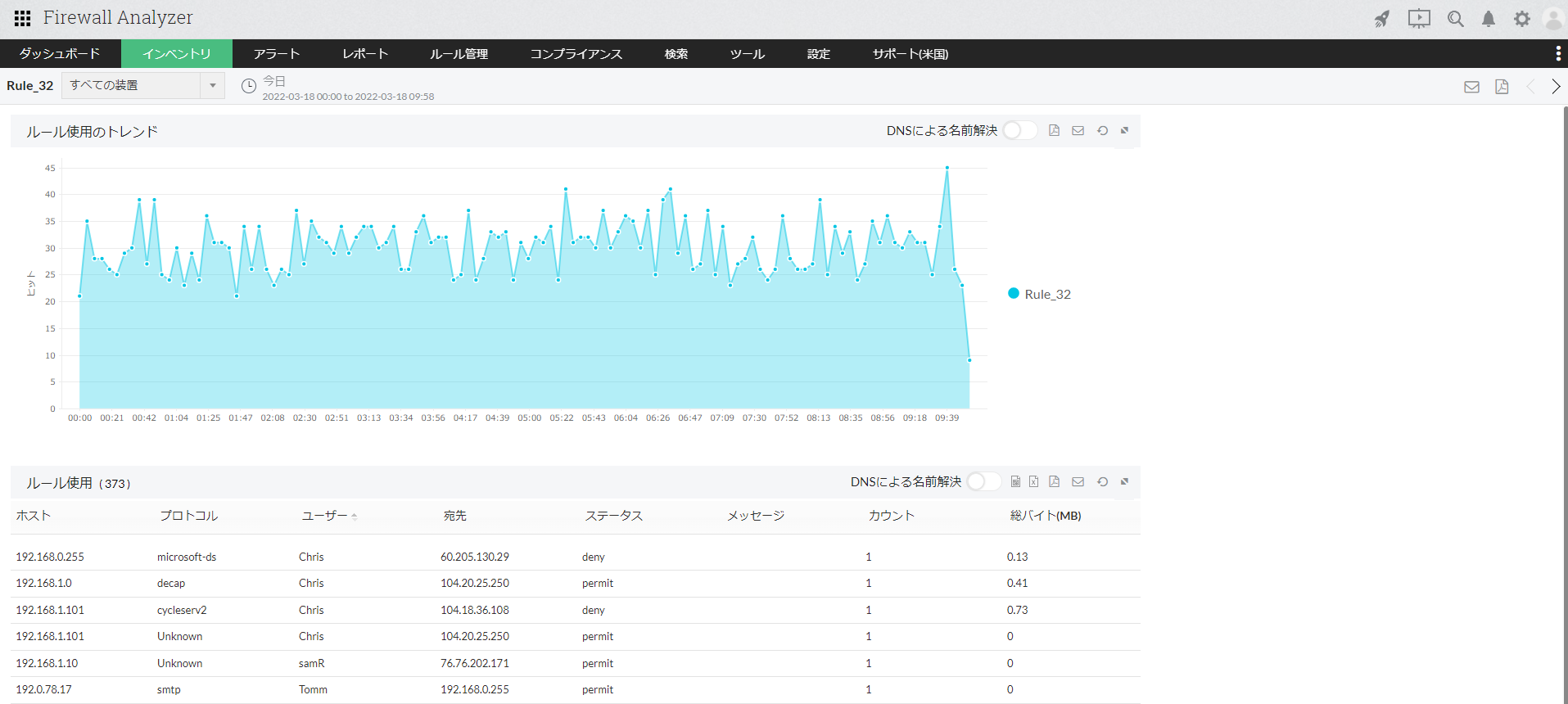The image size is (1568, 704).
Task: Maximize the rule usage table widget
Action: click(1125, 482)
